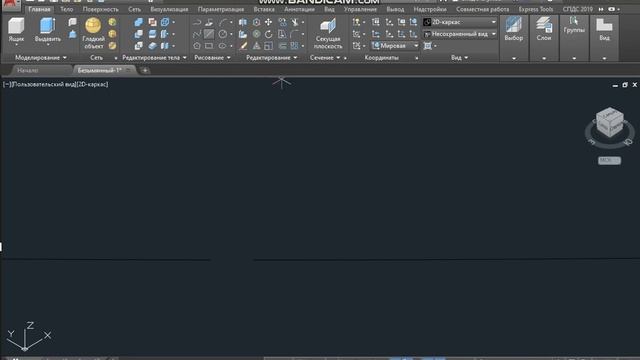The height and width of the screenshot is (360, 640).
Task: Pick the Hatch tool in Рисование
Action: [x=209, y=34]
